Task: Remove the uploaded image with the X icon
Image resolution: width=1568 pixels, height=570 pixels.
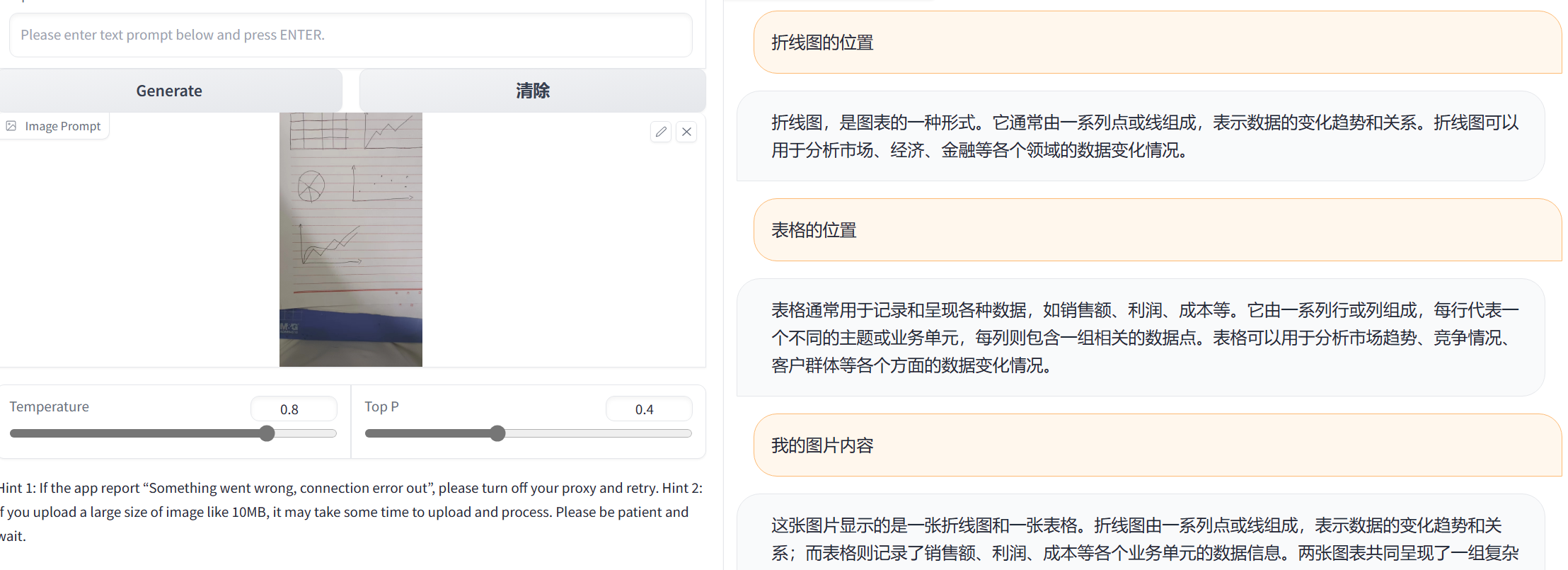Action: (686, 132)
